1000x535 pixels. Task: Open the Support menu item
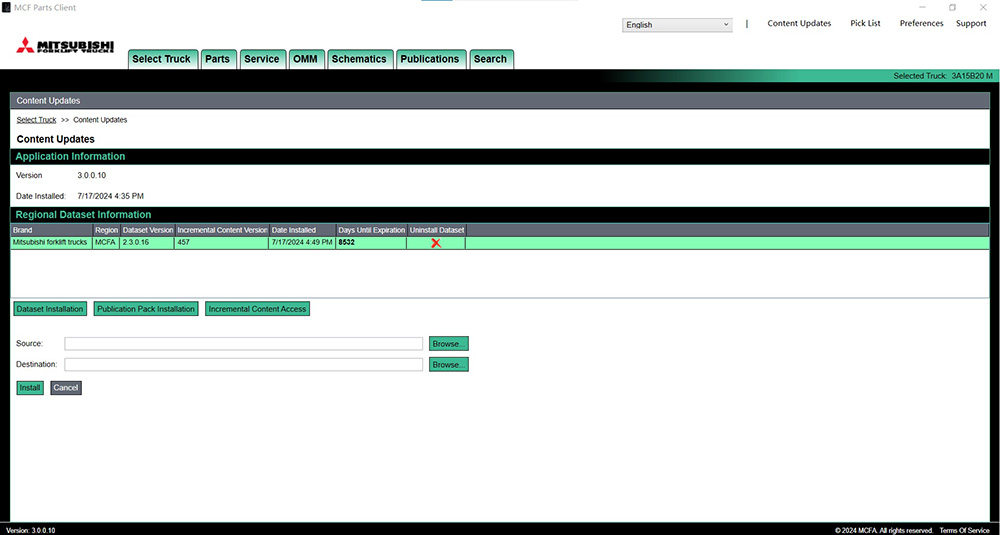point(971,24)
